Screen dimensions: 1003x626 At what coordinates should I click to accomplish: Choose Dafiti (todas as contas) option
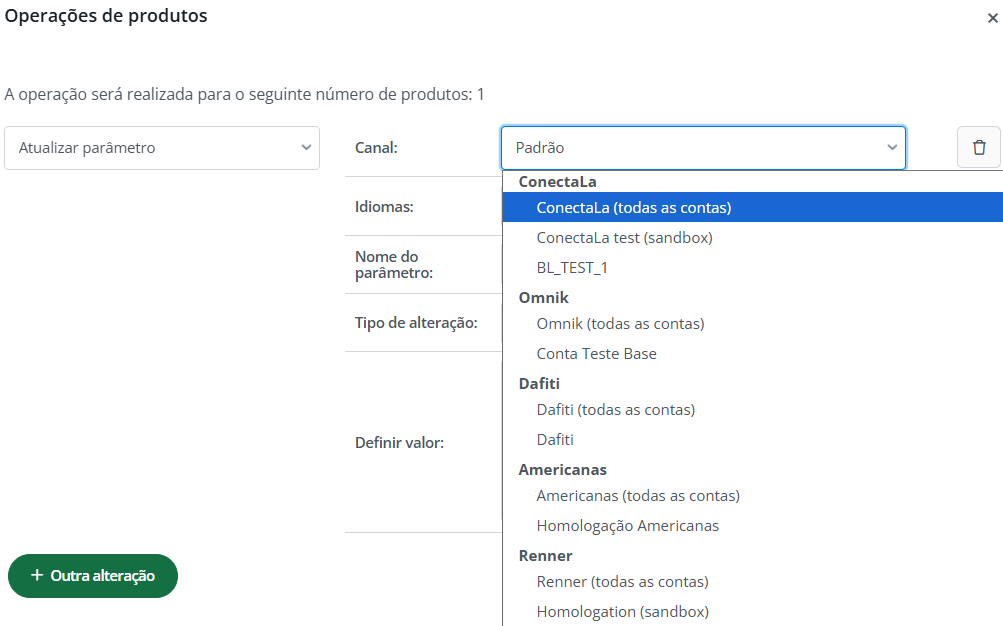click(x=615, y=410)
